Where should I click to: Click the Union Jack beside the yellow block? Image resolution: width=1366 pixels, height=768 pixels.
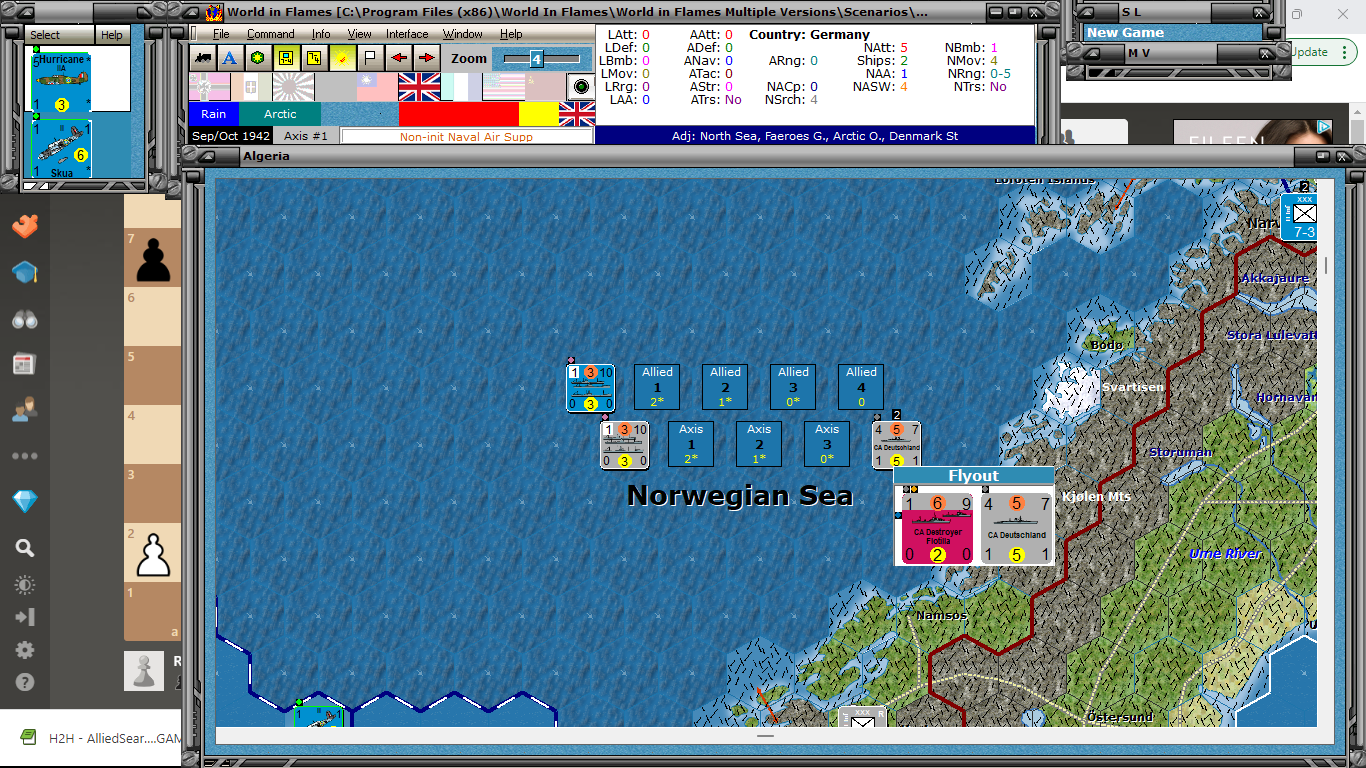click(577, 114)
